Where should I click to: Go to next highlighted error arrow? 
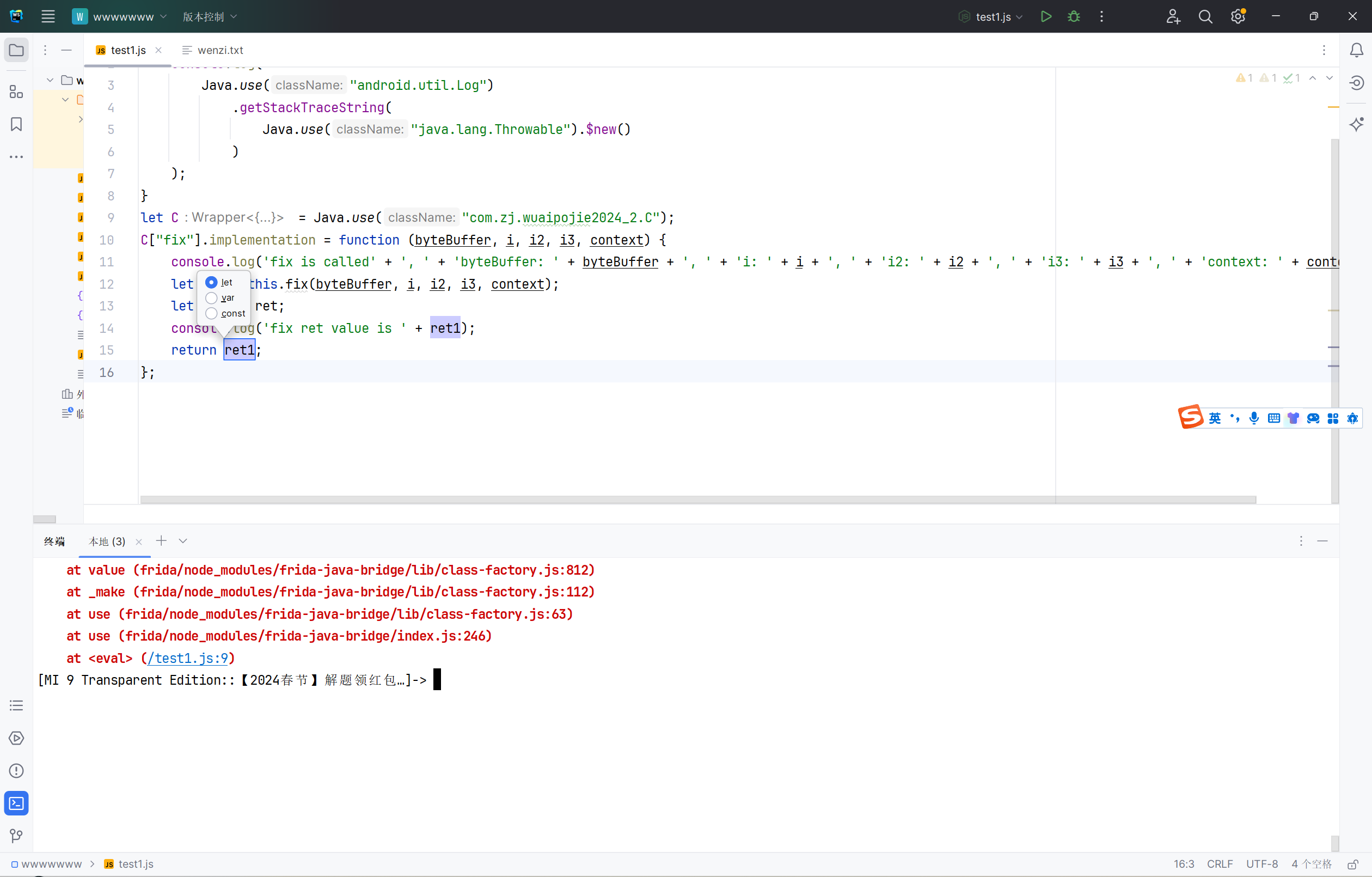[x=1330, y=78]
